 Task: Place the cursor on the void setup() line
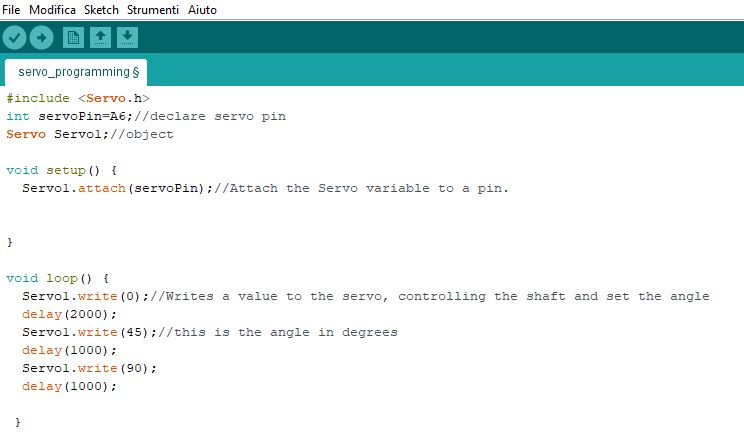click(61, 170)
